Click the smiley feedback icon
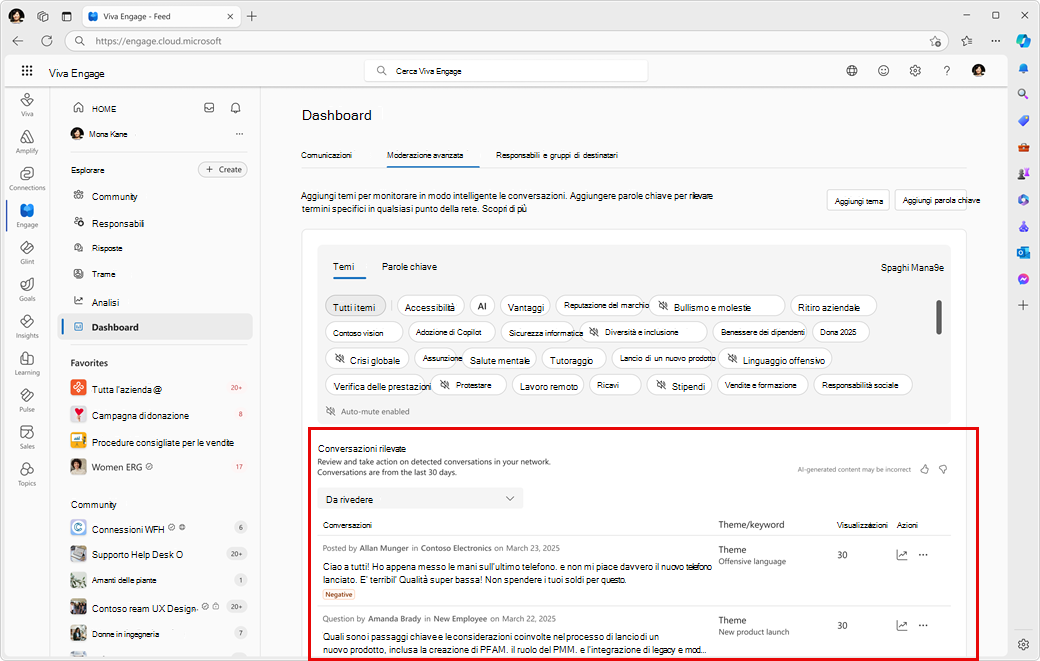 coord(883,70)
